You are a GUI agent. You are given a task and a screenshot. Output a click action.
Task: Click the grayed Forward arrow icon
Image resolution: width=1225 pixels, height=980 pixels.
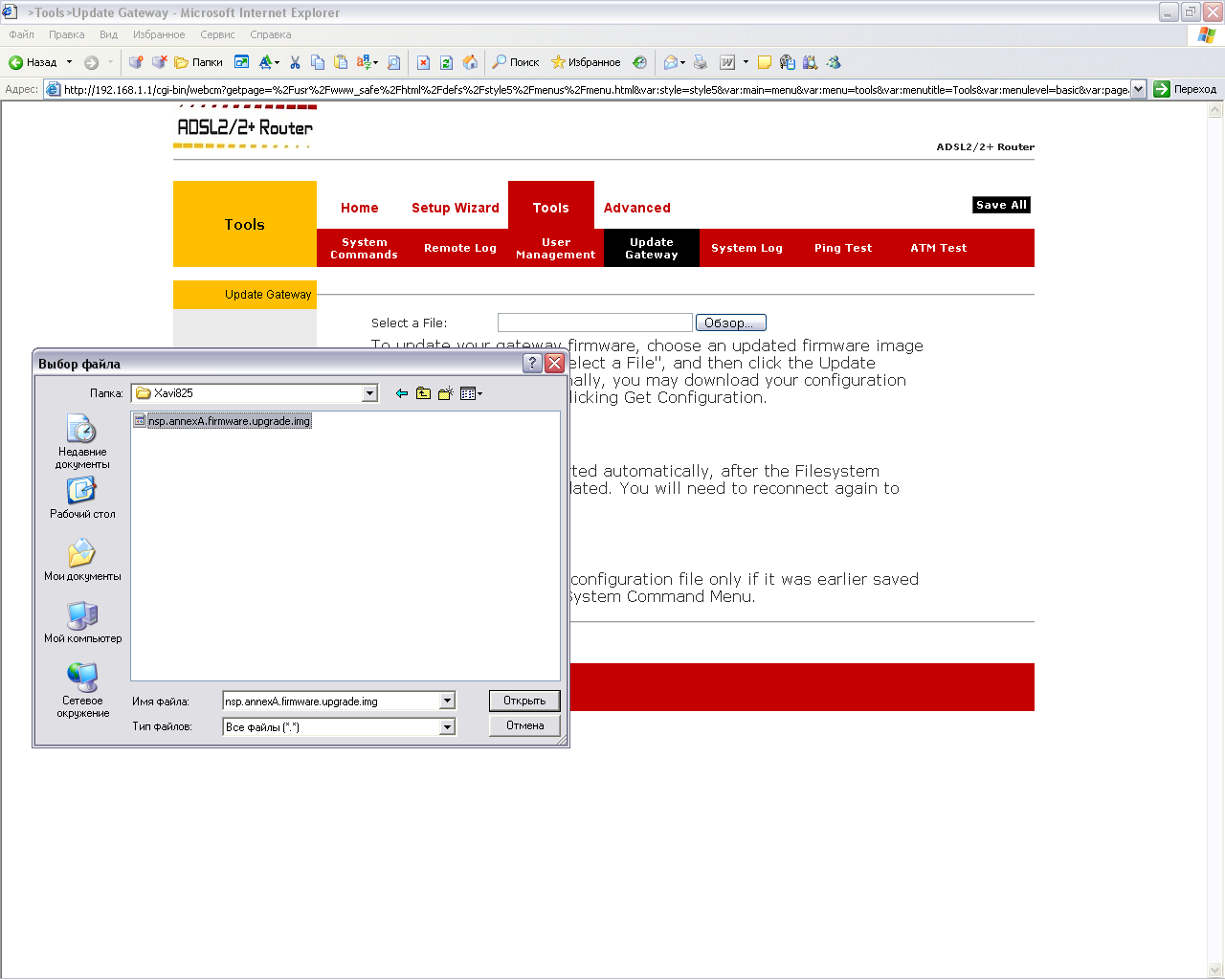pos(91,62)
